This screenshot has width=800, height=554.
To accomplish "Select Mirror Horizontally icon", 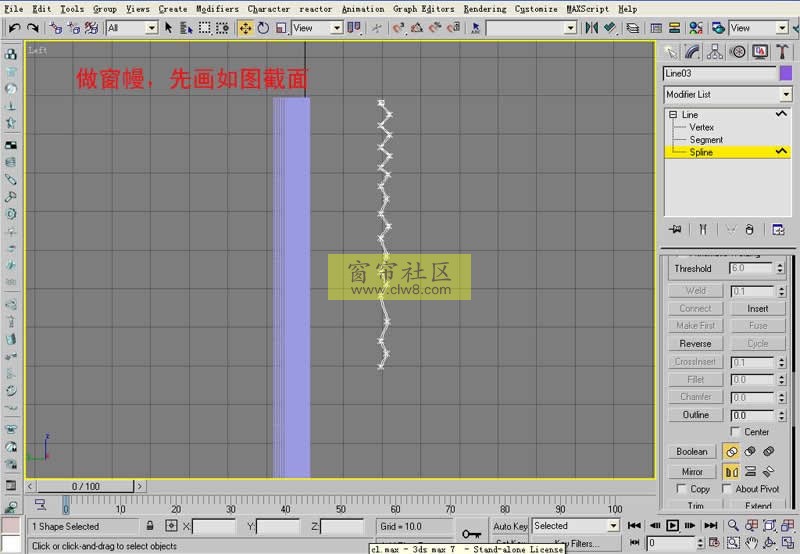I will coord(731,471).
